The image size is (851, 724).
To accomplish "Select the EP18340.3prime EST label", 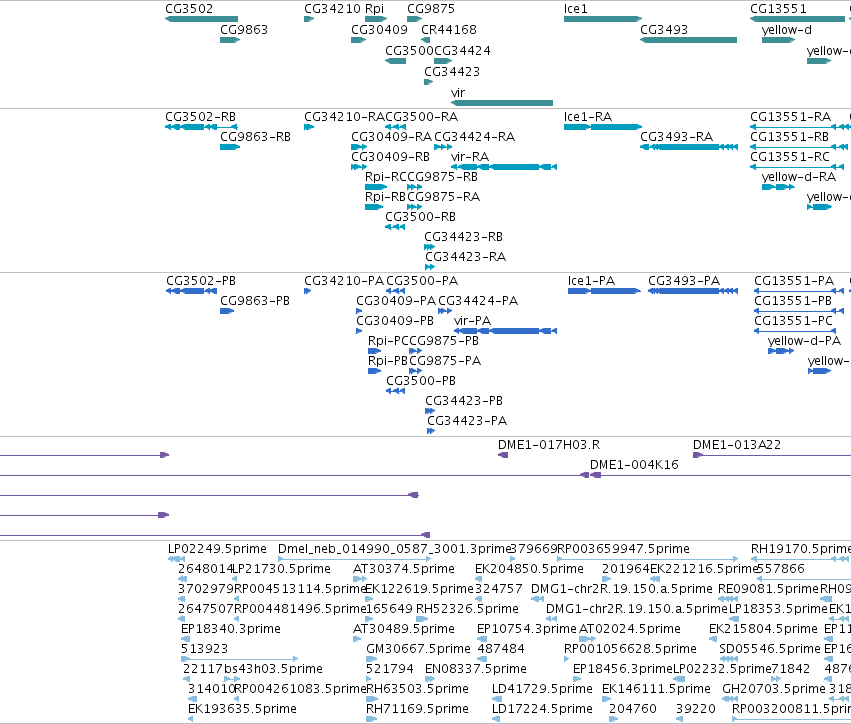I will click(x=231, y=629).
